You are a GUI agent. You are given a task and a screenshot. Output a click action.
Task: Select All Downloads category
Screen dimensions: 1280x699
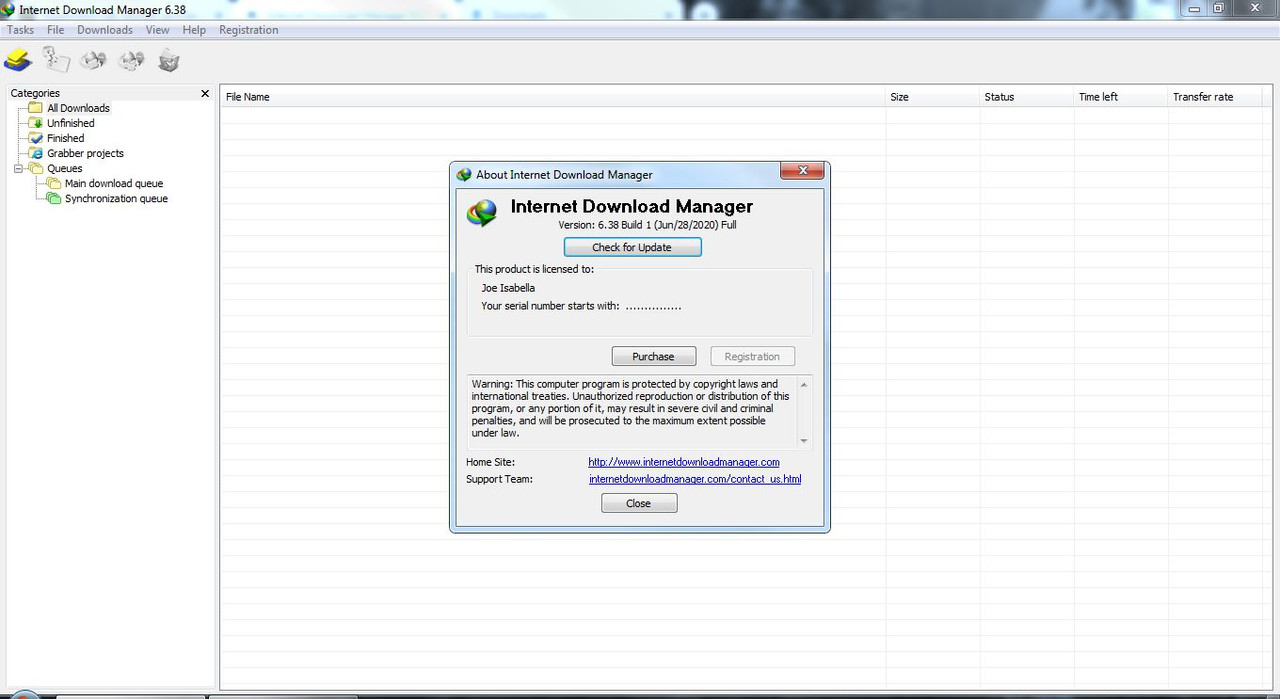point(78,108)
